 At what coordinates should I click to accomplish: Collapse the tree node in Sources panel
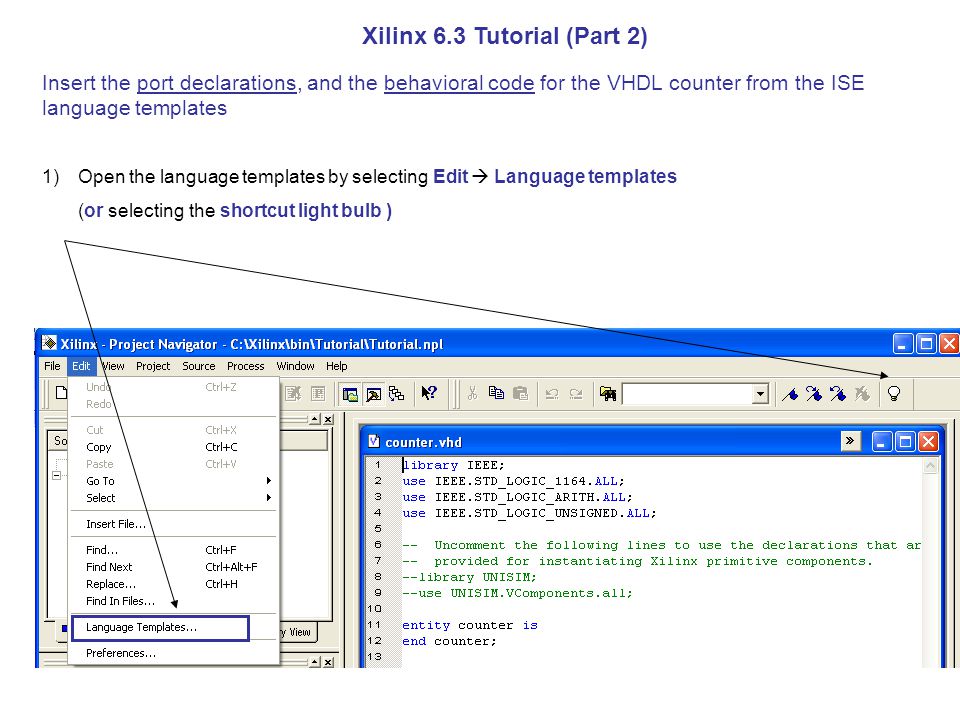(56, 475)
